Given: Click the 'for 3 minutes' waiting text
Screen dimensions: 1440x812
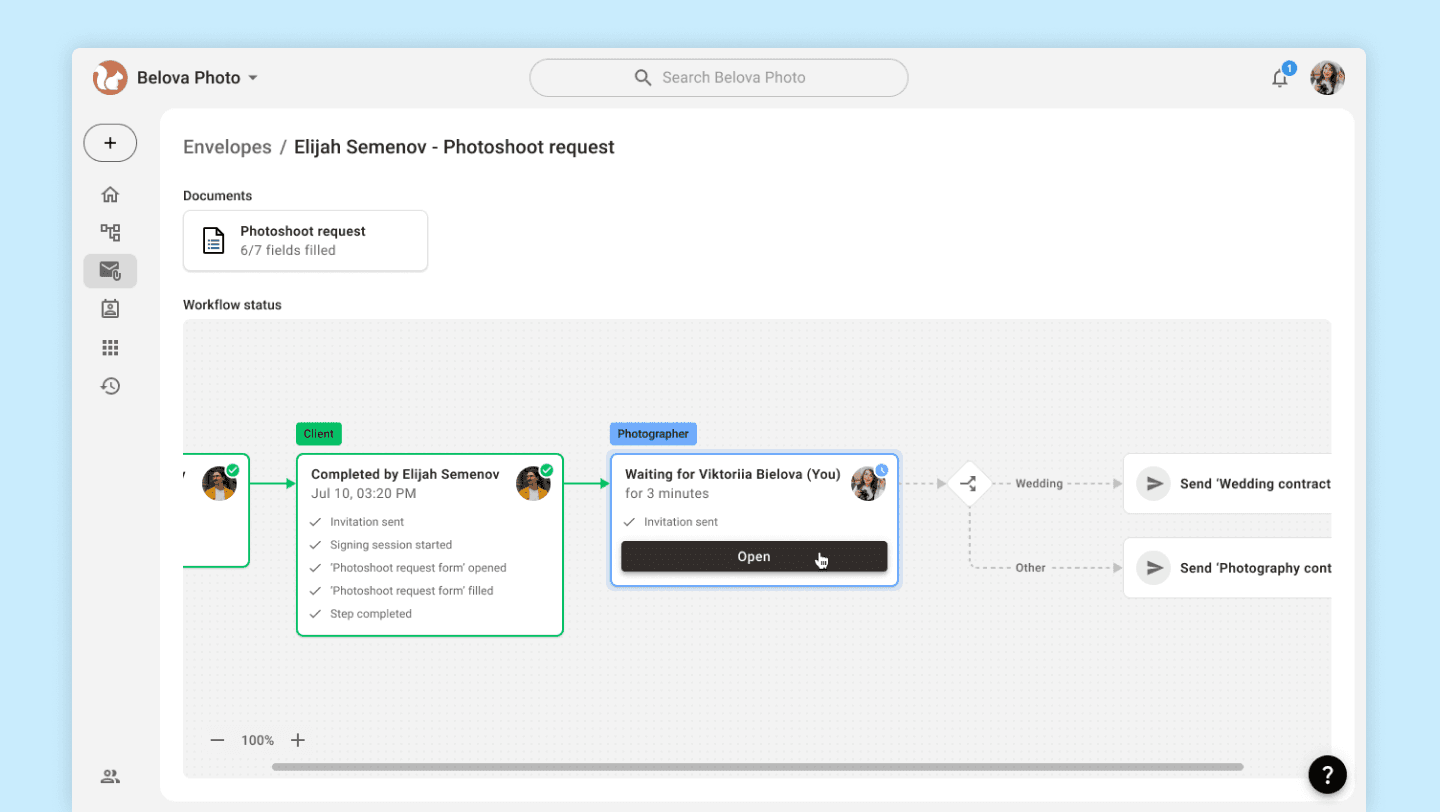Looking at the screenshot, I should 667,494.
